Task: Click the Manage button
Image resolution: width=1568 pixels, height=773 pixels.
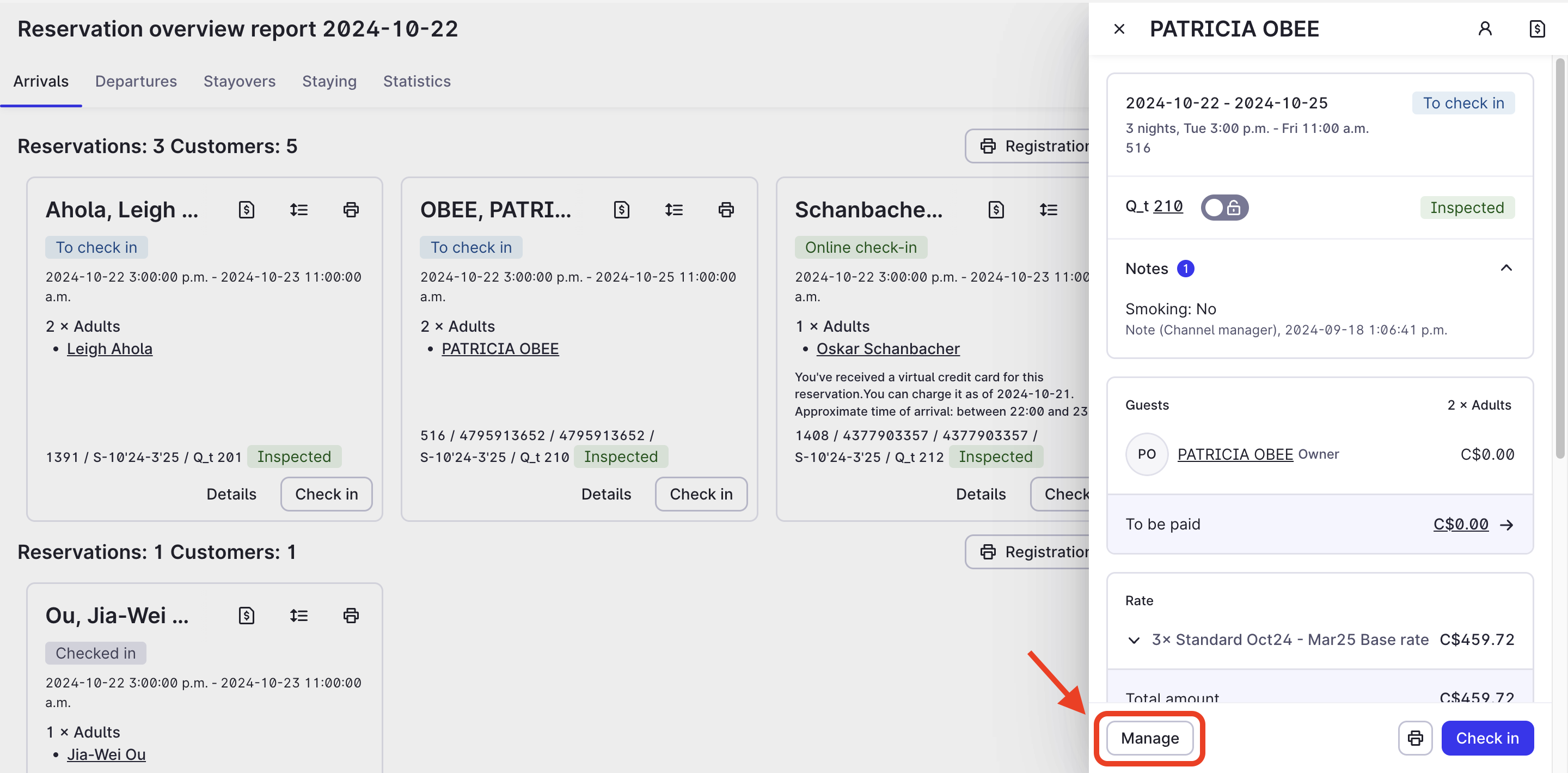Action: coord(1149,738)
